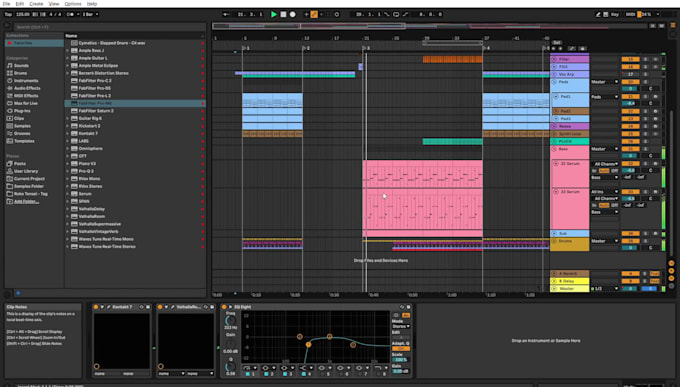Open the Options menu
This screenshot has width=680, height=387.
click(73, 3)
